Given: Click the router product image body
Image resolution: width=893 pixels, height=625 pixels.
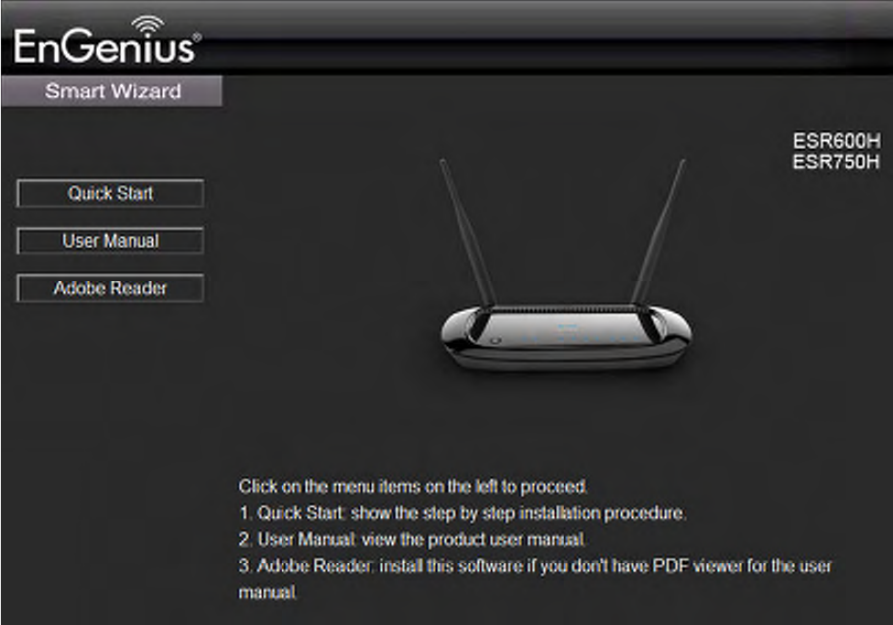Looking at the screenshot, I should pyautogui.click(x=566, y=338).
